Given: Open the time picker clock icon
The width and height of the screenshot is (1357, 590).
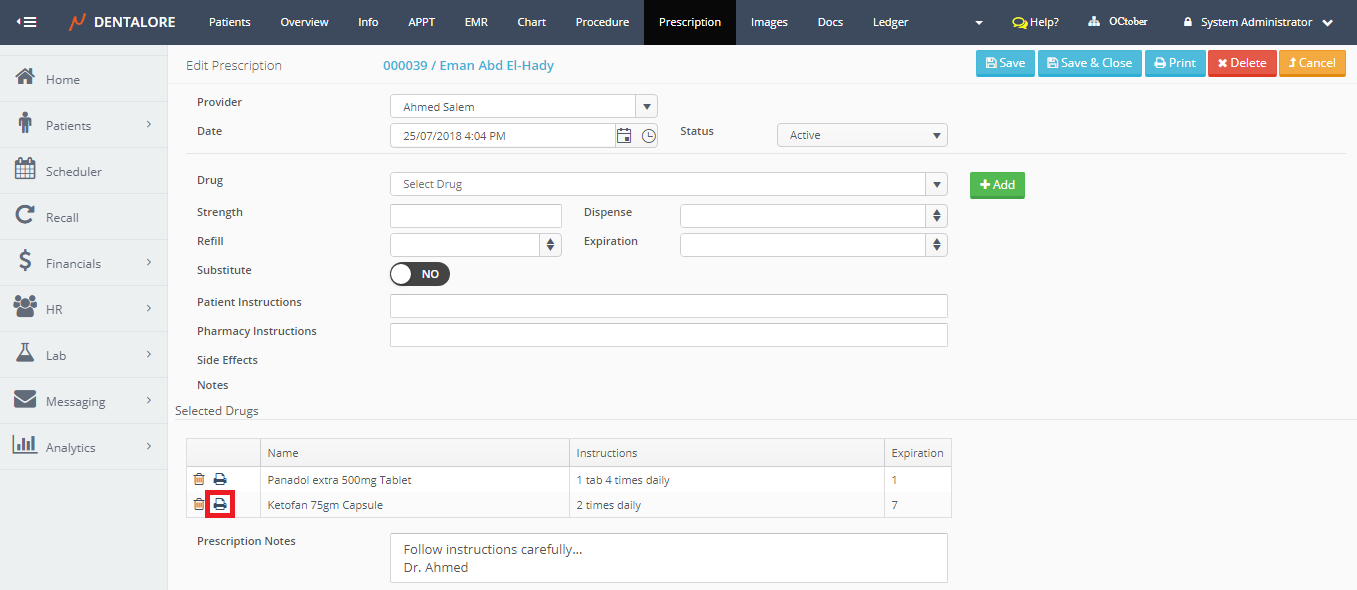Looking at the screenshot, I should [649, 136].
